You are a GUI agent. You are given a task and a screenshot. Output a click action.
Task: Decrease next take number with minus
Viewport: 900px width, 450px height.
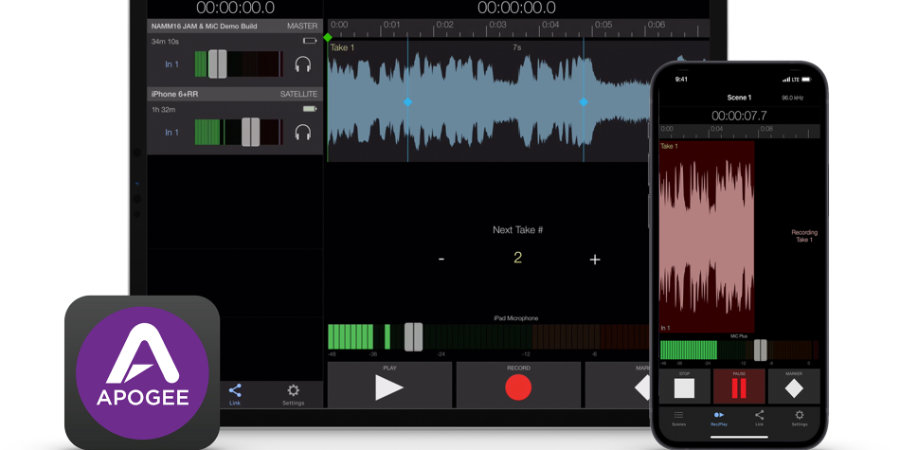(441, 259)
